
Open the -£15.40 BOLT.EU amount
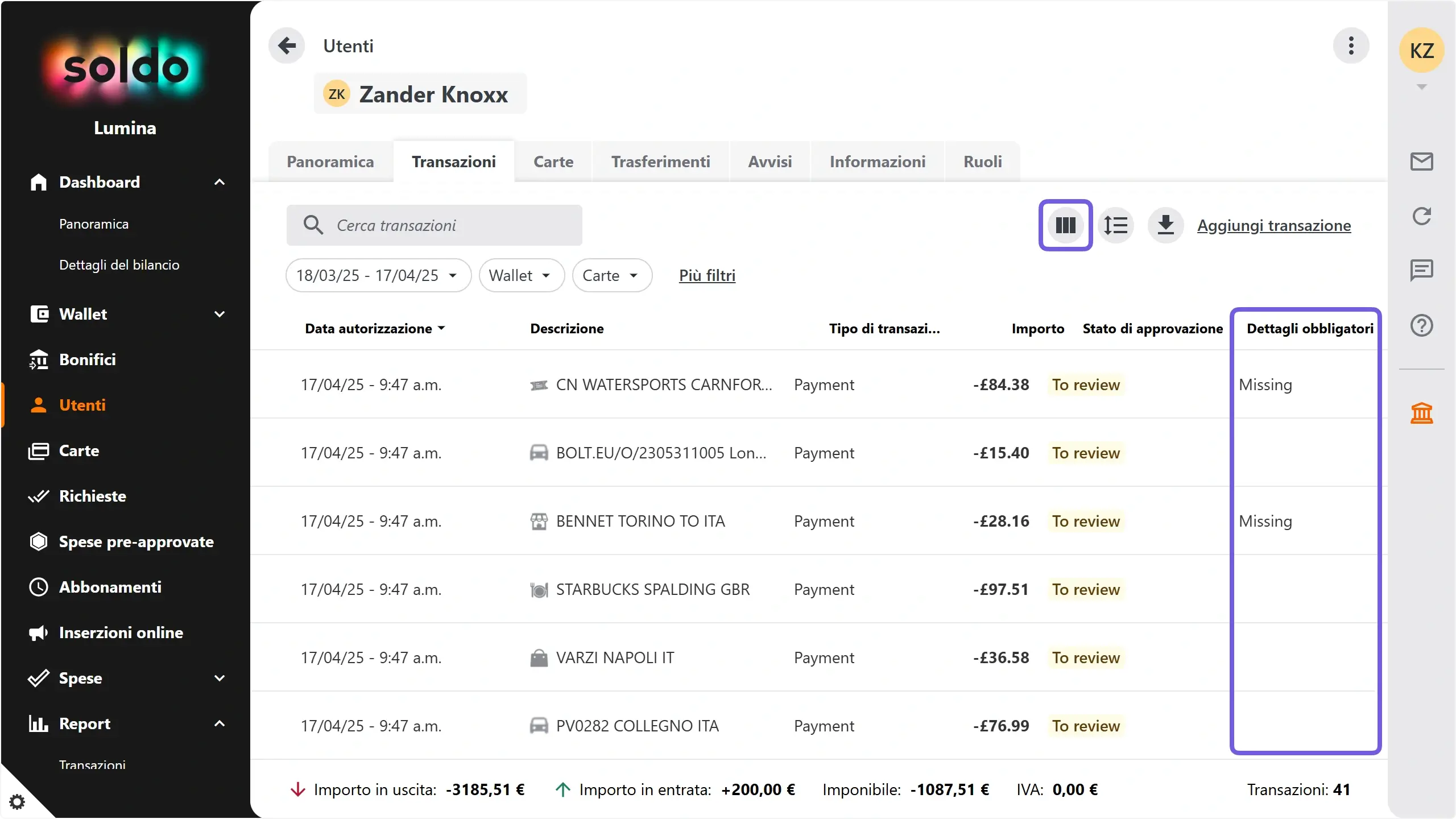pyautogui.click(x=1001, y=453)
